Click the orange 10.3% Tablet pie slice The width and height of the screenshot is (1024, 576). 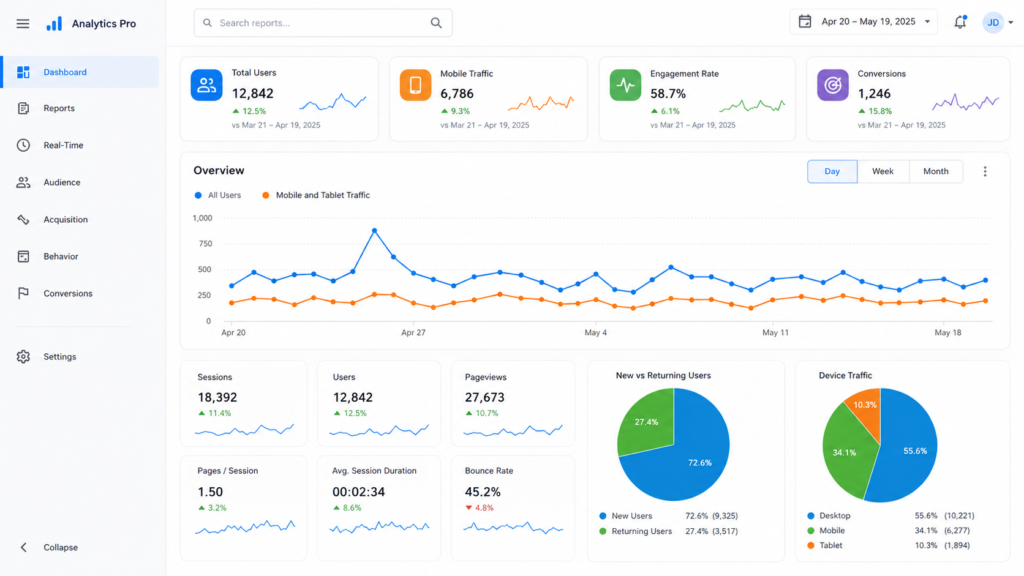(x=866, y=406)
